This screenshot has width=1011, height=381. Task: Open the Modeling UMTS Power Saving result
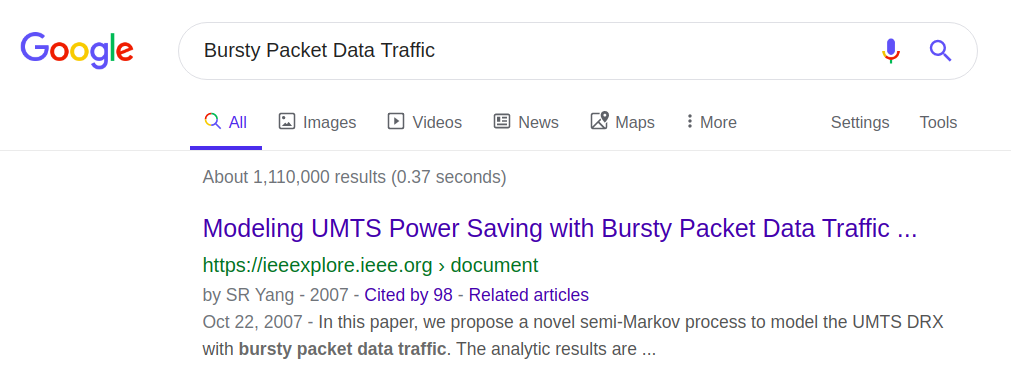coord(560,228)
